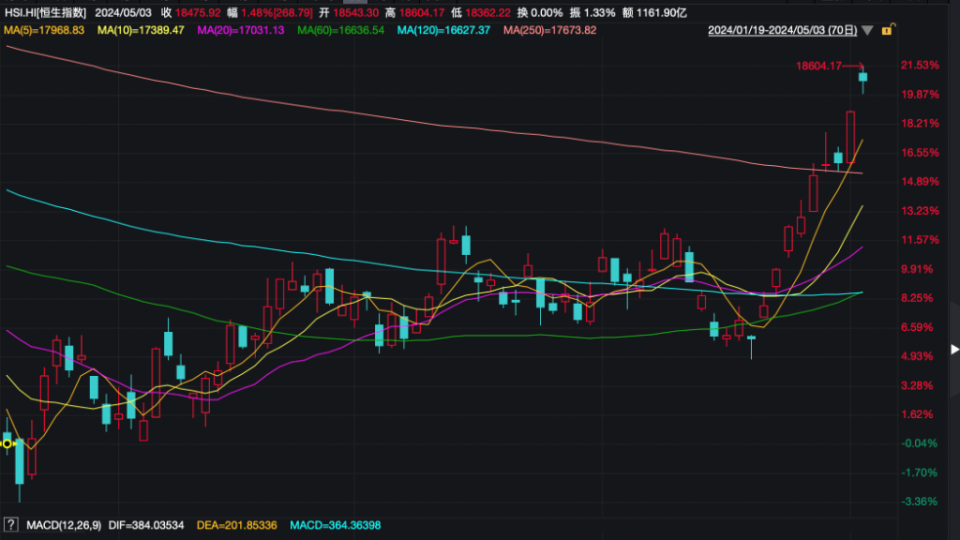Click the change 1.48%[268.79] value

click(277, 13)
